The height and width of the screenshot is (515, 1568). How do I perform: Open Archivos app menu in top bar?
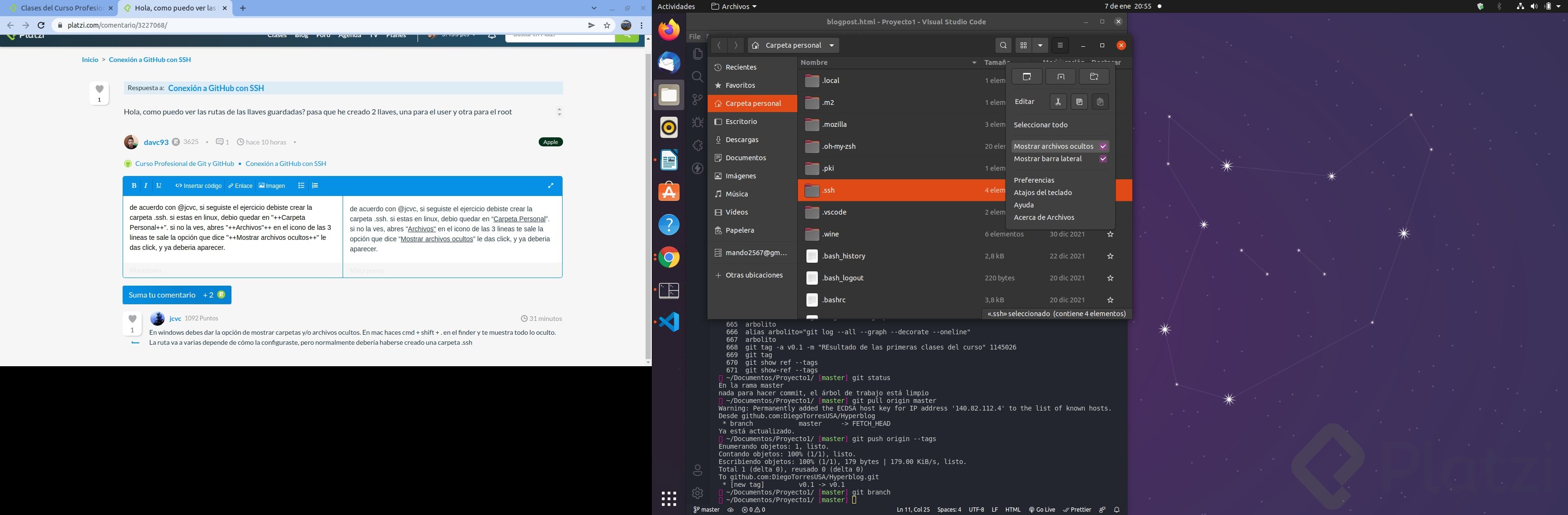[x=734, y=7]
